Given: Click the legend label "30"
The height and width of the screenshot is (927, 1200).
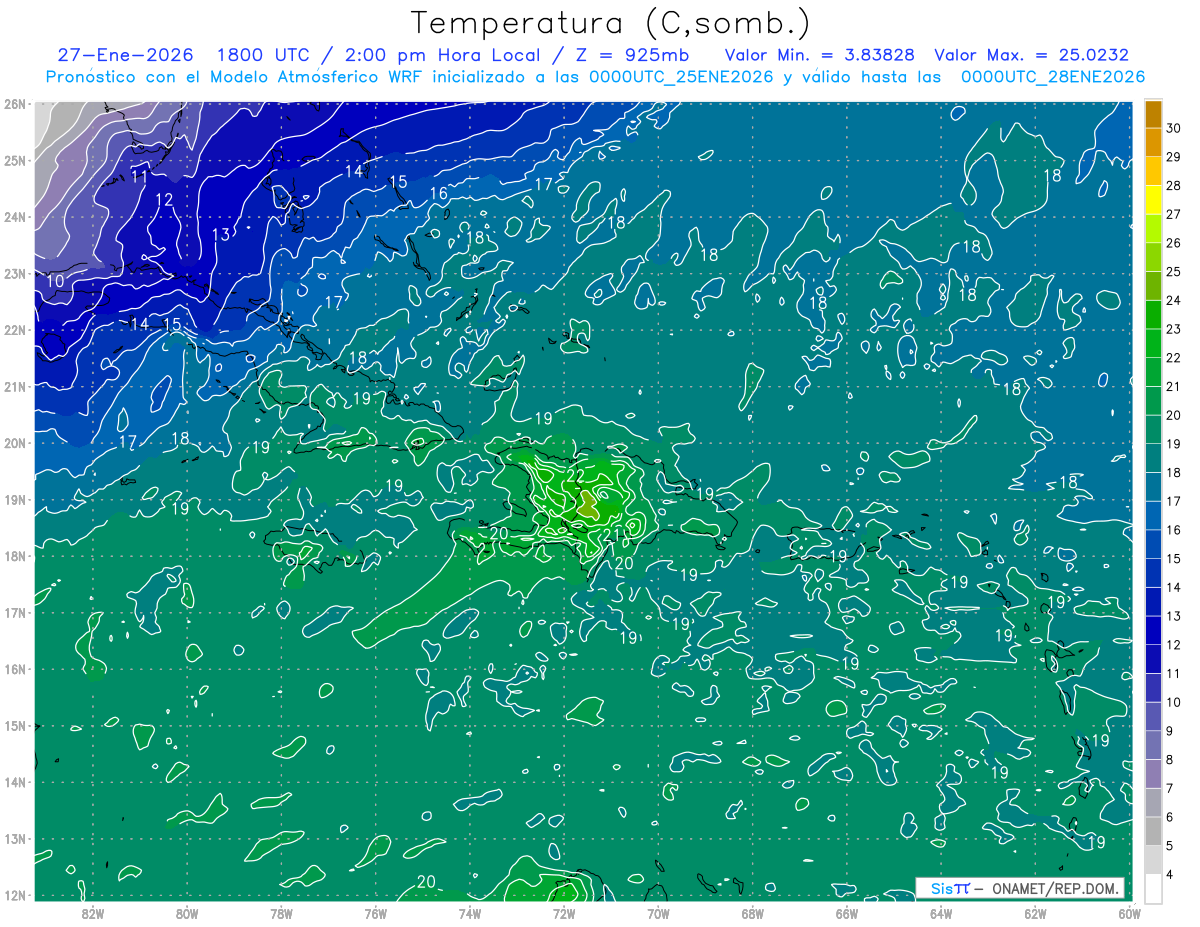Looking at the screenshot, I should 1173,128.
